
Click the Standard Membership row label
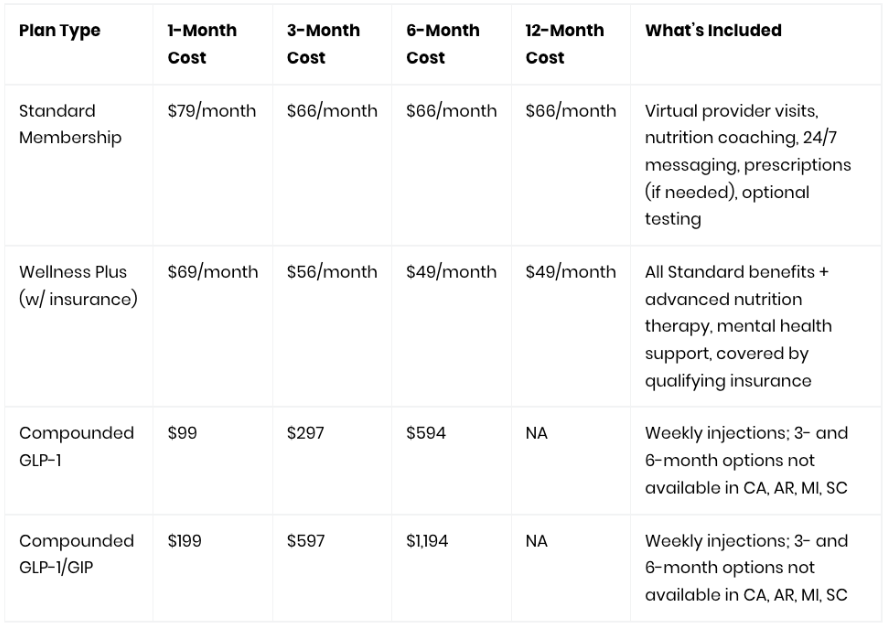70,124
